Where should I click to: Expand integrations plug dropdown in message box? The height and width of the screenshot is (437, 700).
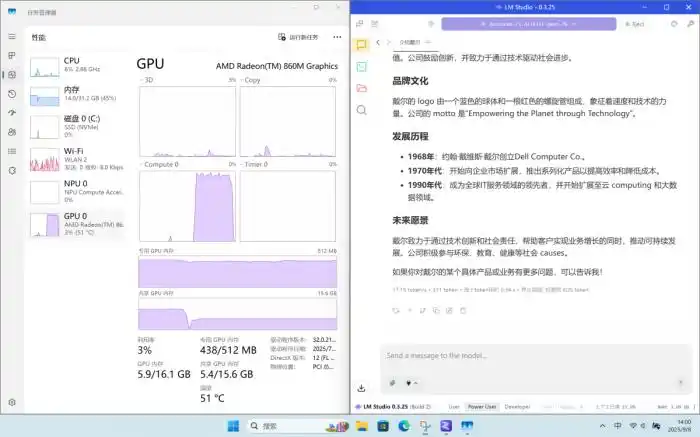click(x=411, y=383)
